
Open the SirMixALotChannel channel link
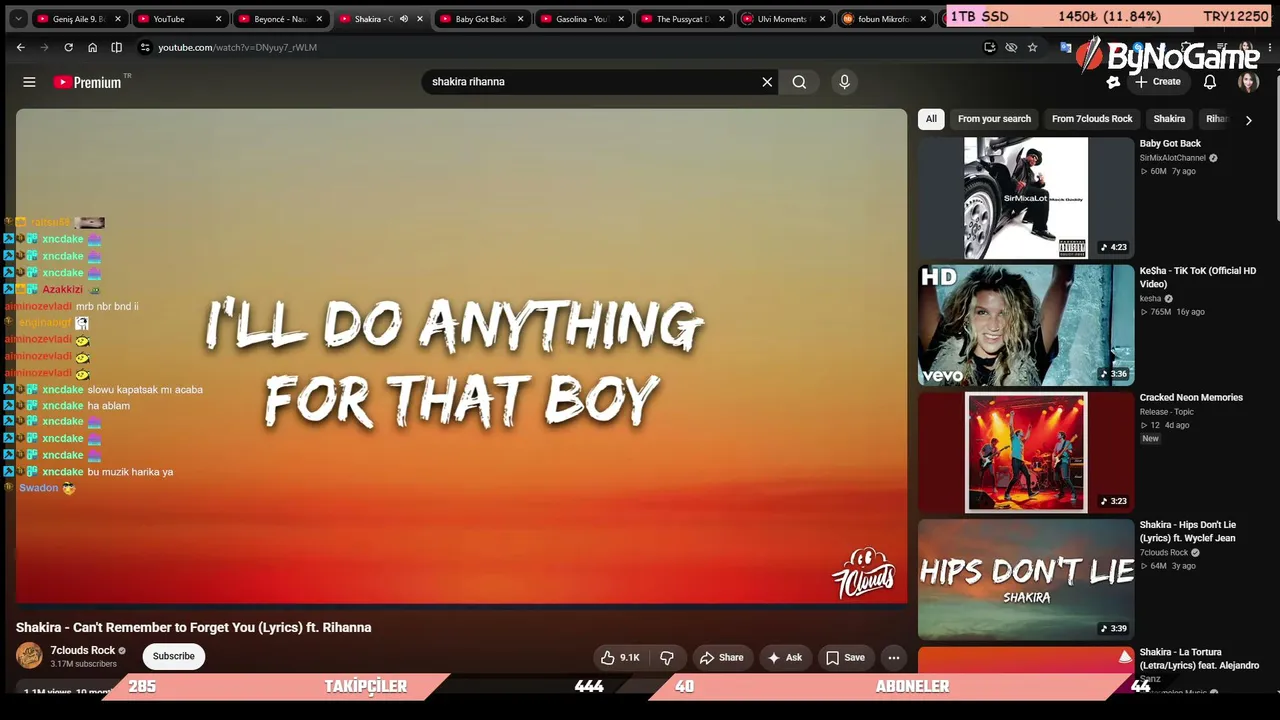1173,158
